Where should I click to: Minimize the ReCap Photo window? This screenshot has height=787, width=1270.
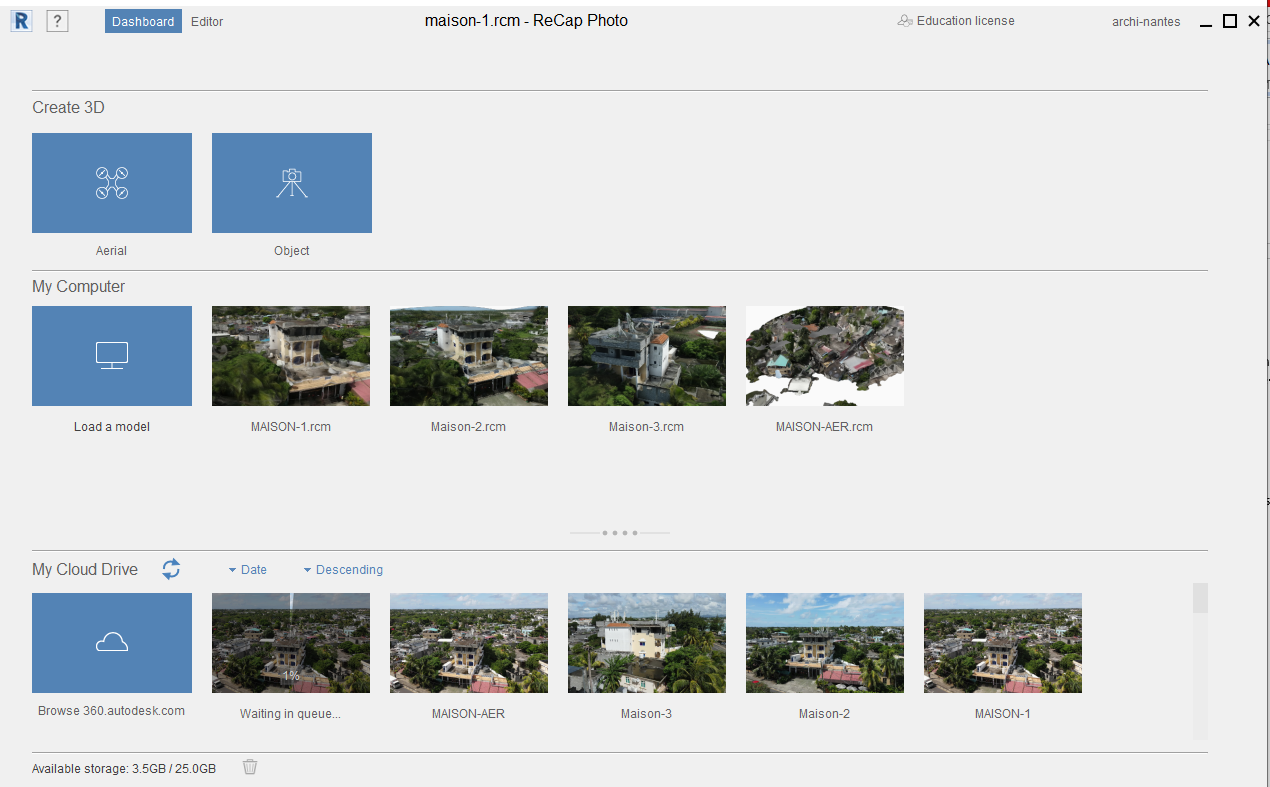click(1206, 23)
